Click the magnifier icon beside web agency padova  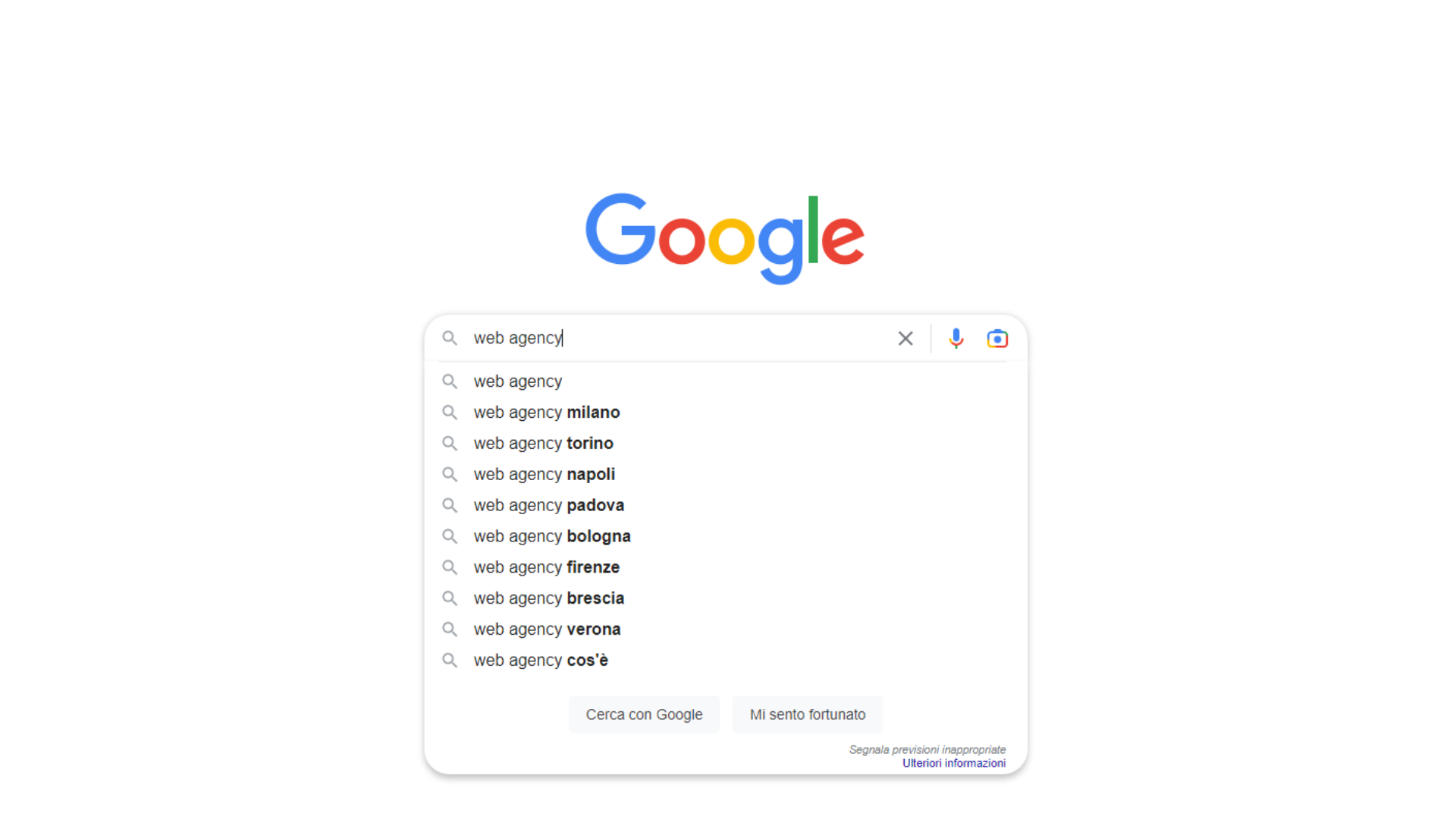(x=450, y=505)
